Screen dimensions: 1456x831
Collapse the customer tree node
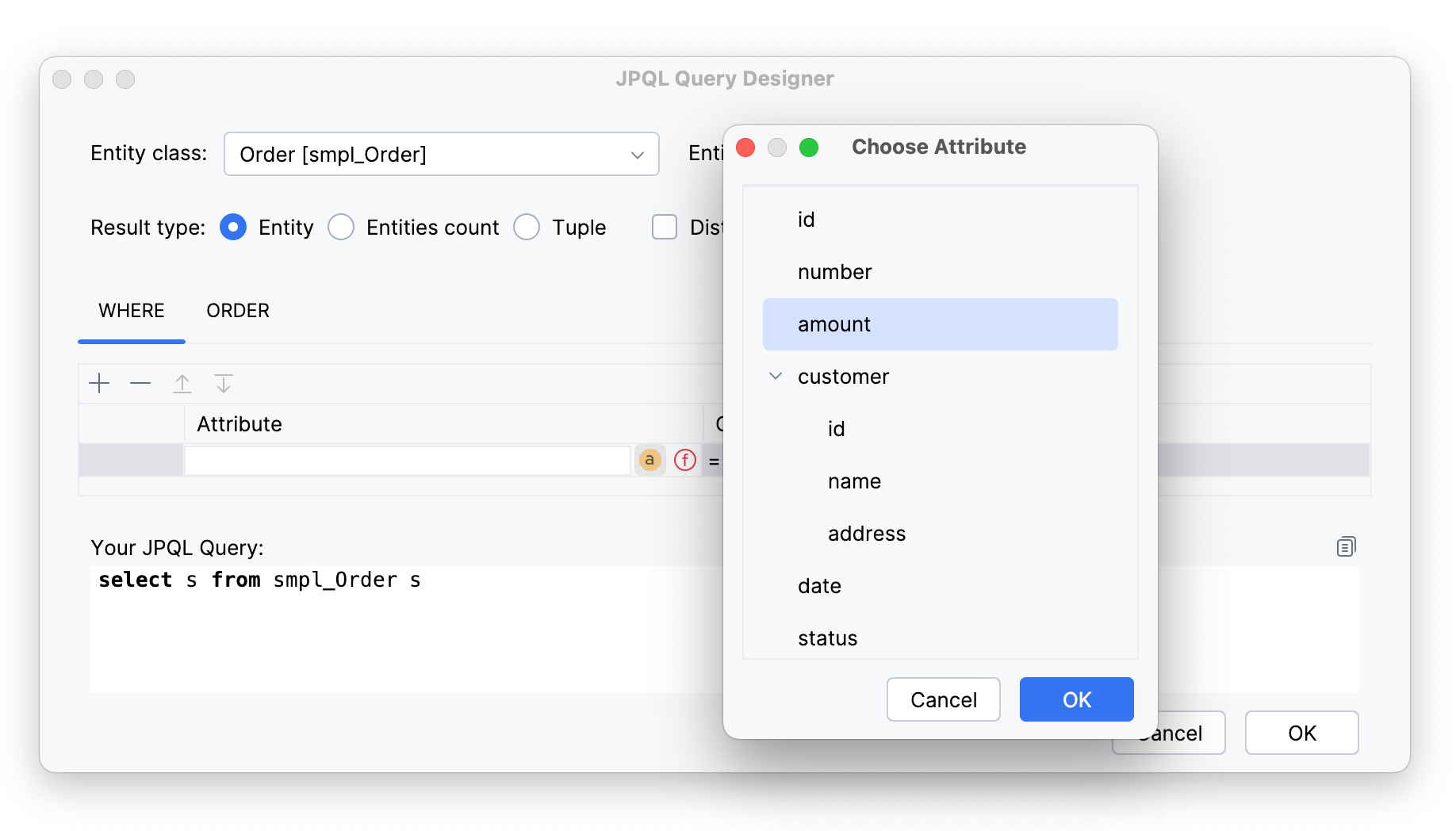coord(776,377)
